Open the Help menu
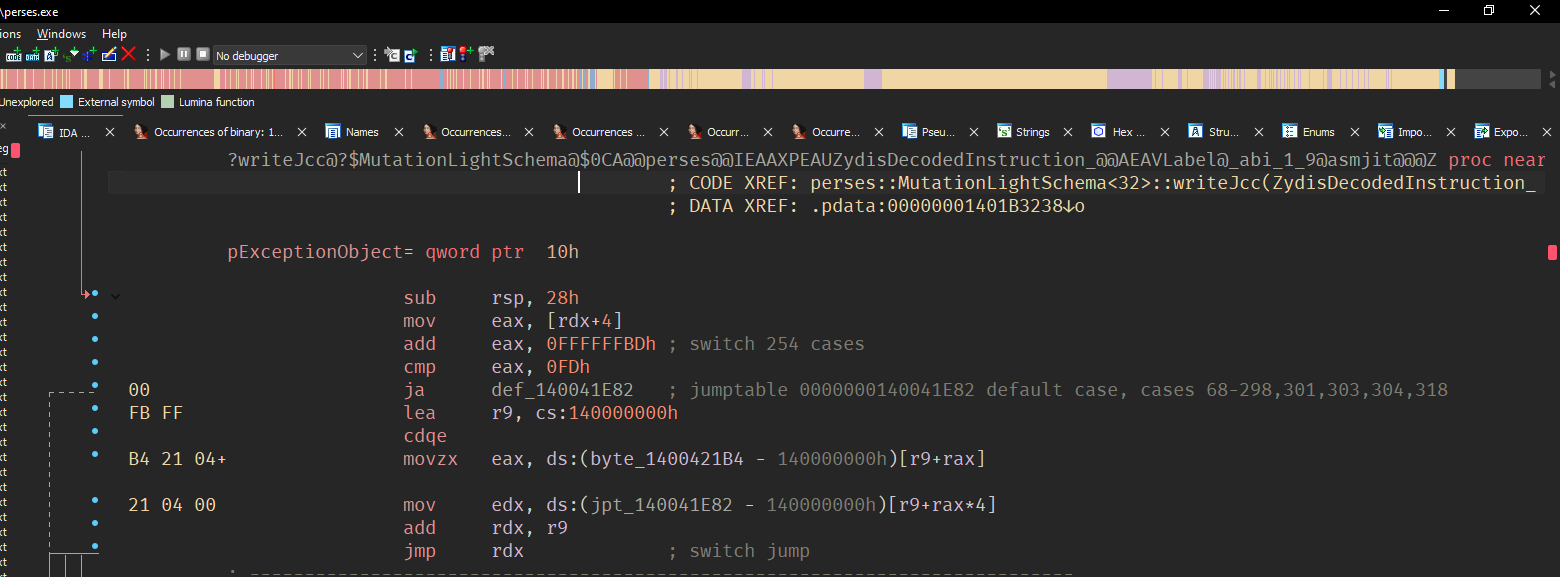This screenshot has width=1560, height=577. 114,34
